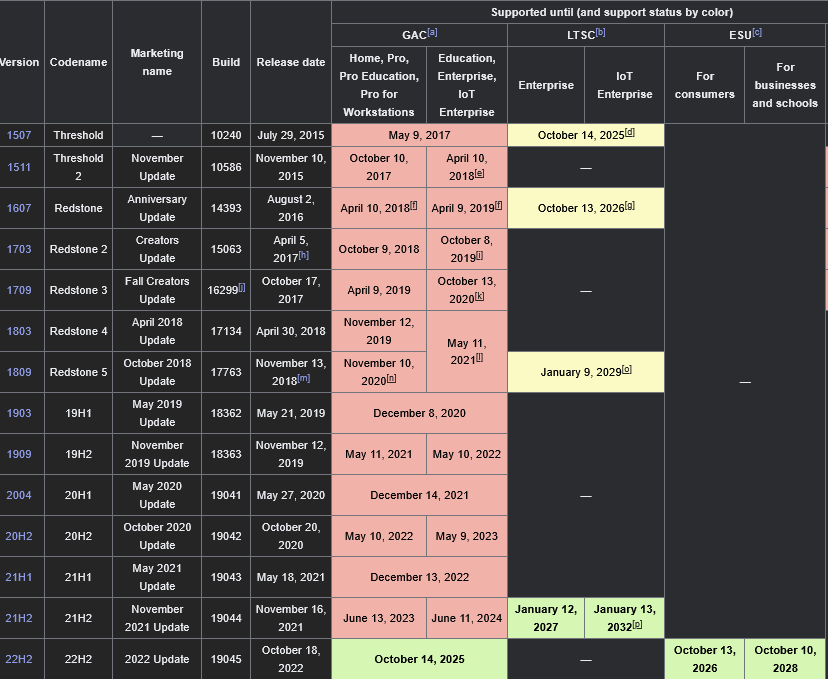
Task: Open the 1903 version link
Action: pos(19,413)
